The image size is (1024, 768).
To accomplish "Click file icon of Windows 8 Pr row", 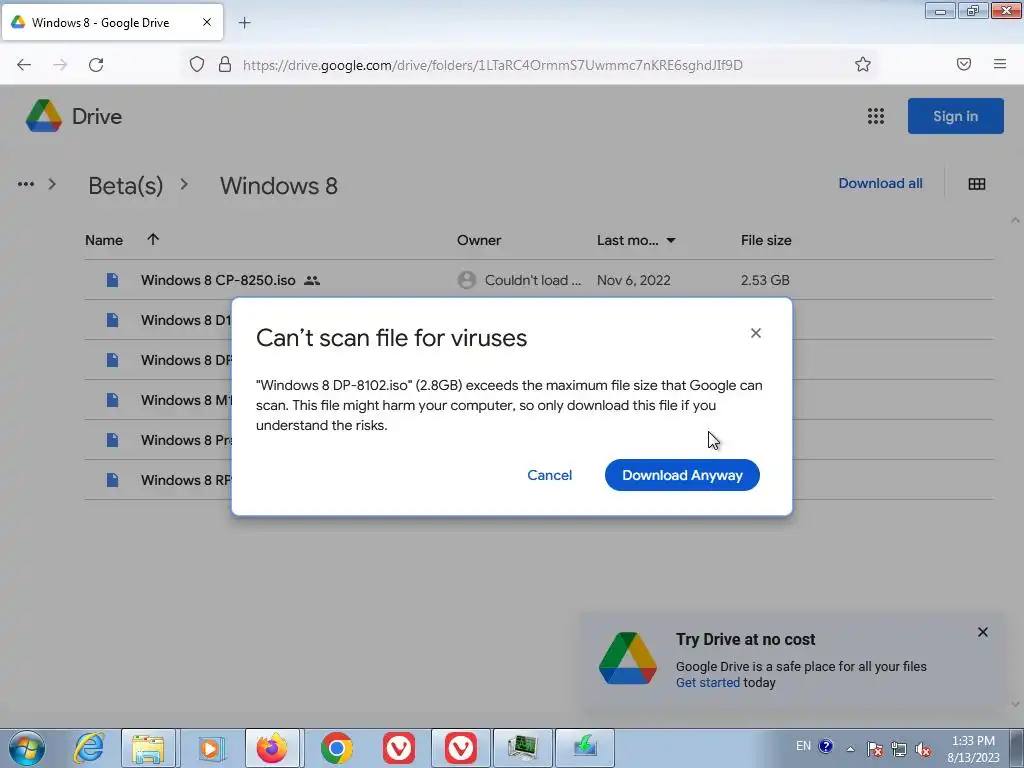I will click(x=112, y=440).
